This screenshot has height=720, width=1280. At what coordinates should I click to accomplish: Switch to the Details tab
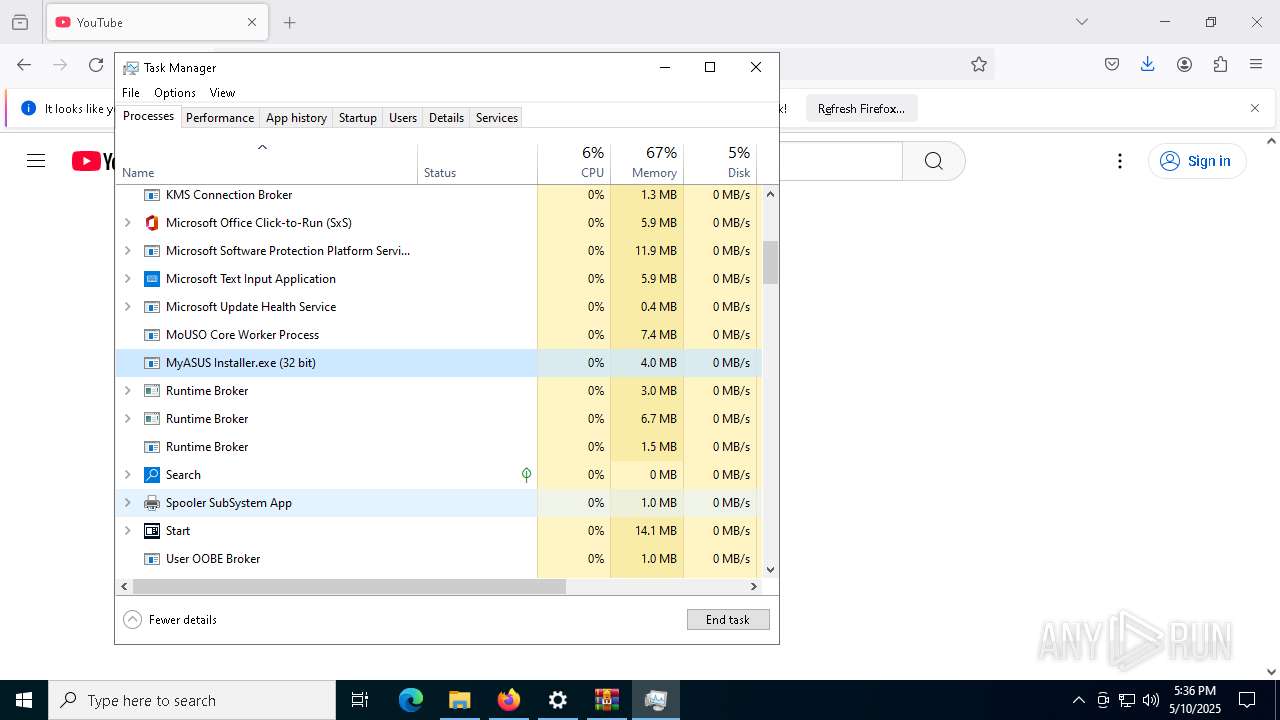[446, 118]
